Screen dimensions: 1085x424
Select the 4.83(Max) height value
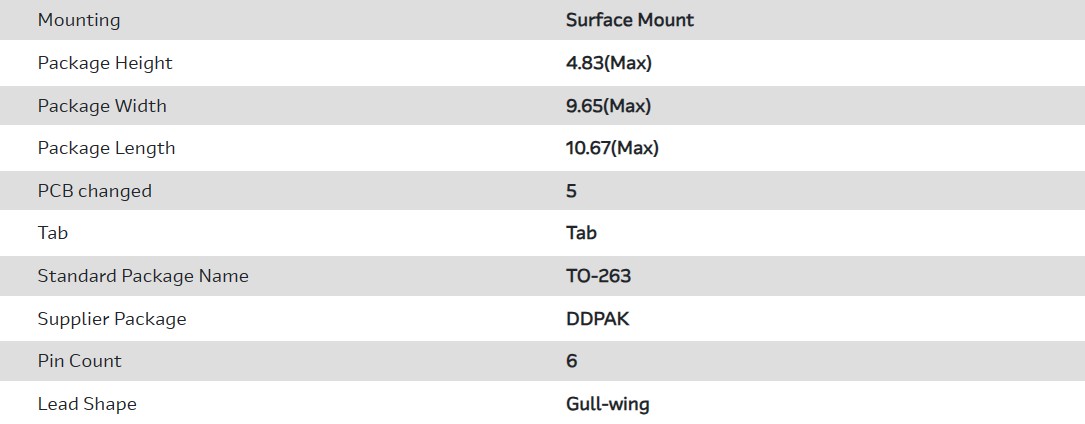point(609,63)
